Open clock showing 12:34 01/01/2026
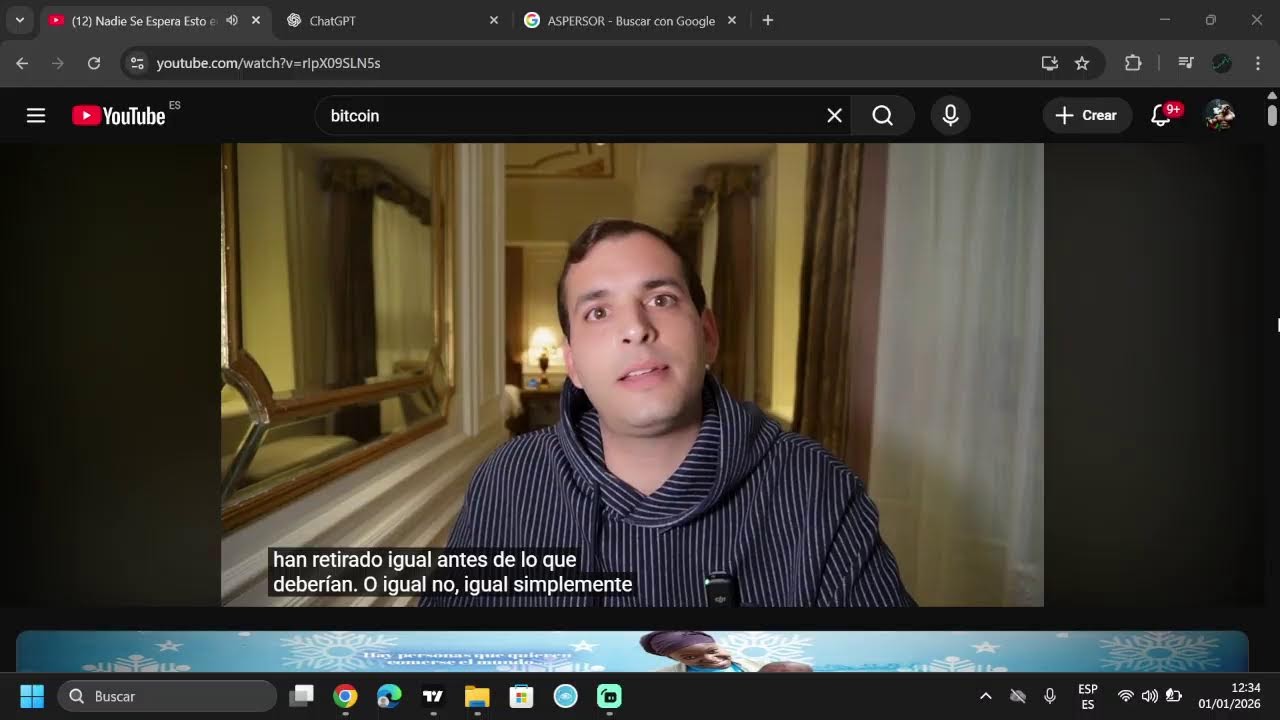1280x720 pixels. point(1230,696)
